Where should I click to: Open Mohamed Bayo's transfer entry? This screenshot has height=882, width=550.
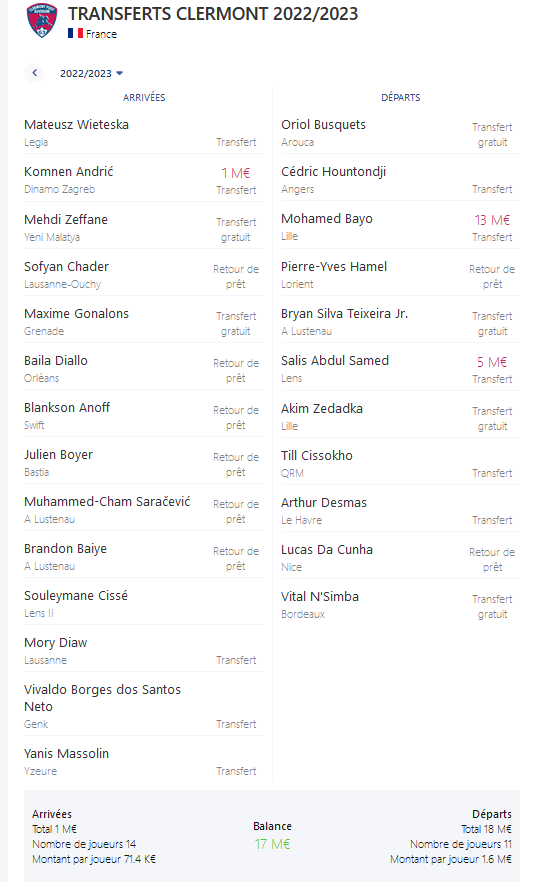[400, 227]
